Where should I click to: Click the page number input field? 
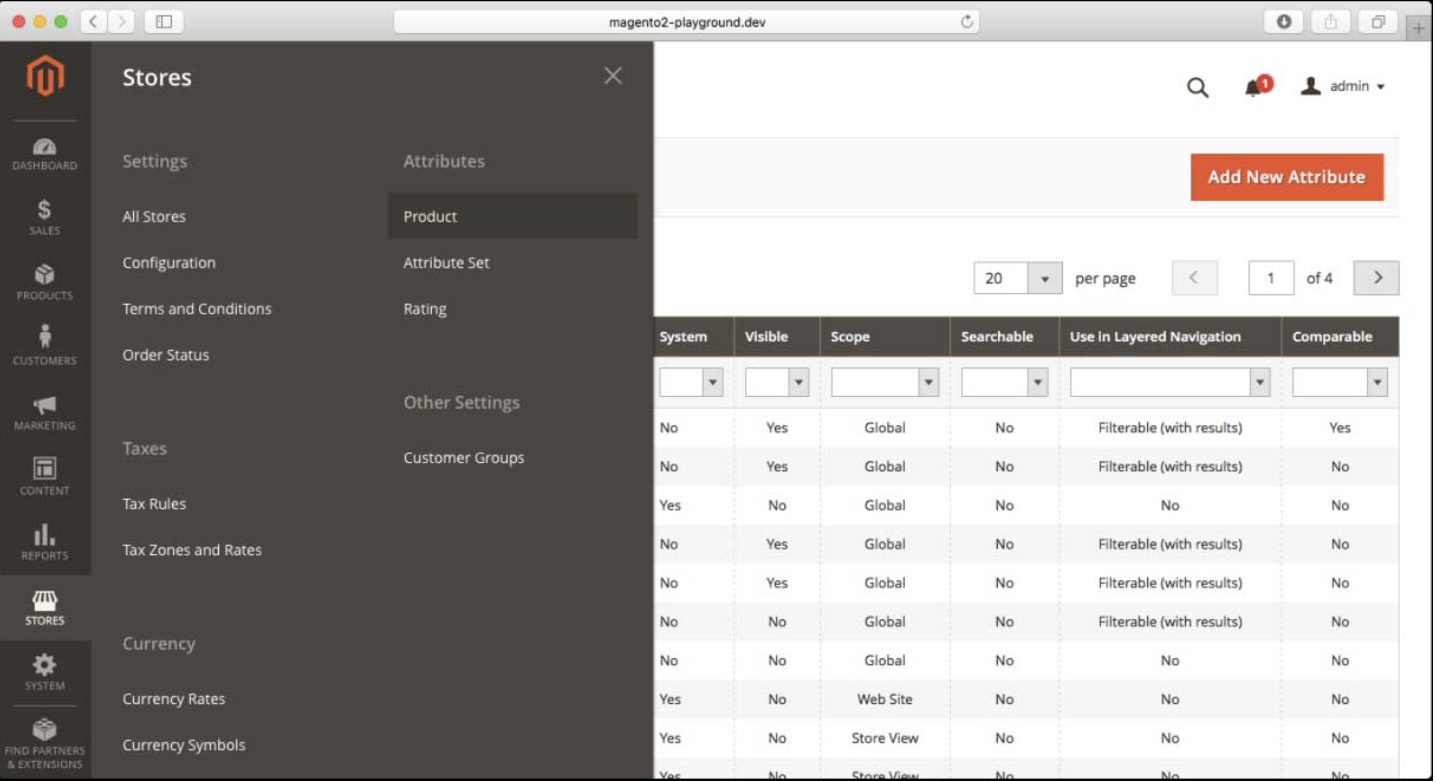coord(1270,278)
